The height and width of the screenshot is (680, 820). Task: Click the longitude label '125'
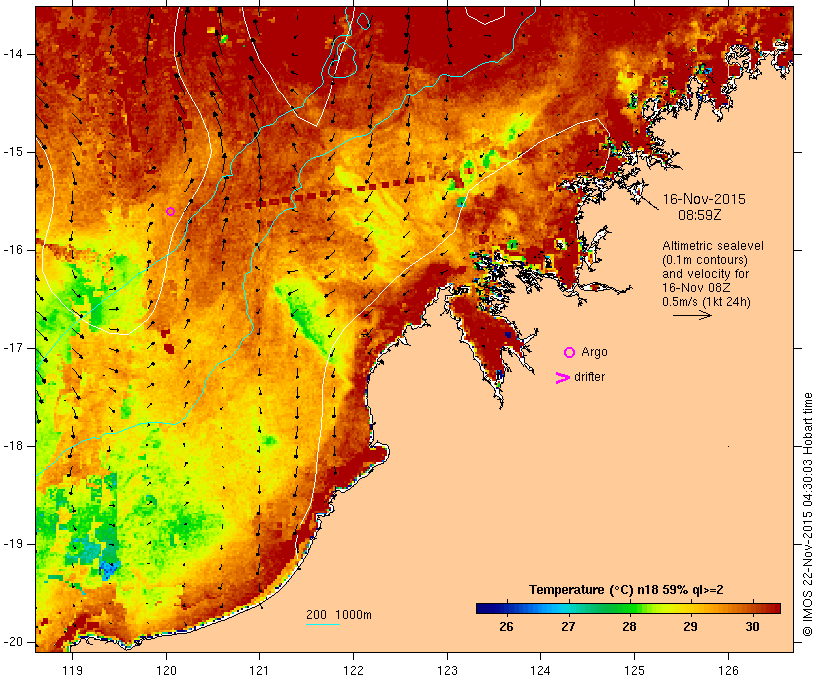point(634,671)
